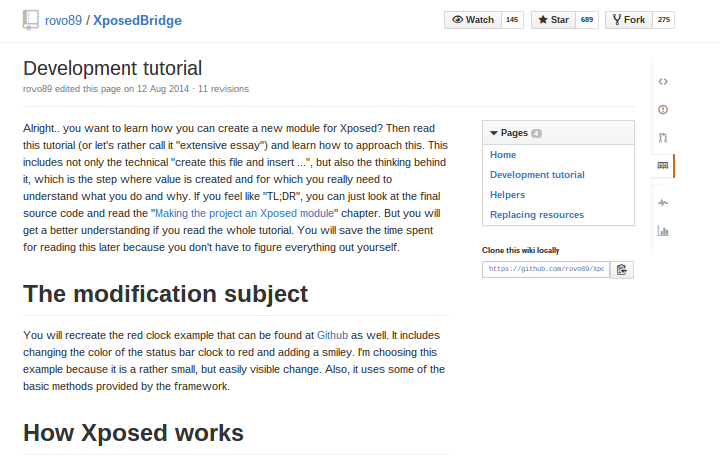This screenshot has height=458, width=720.
Task: Watch the XposedBridge repository
Action: click(x=473, y=20)
